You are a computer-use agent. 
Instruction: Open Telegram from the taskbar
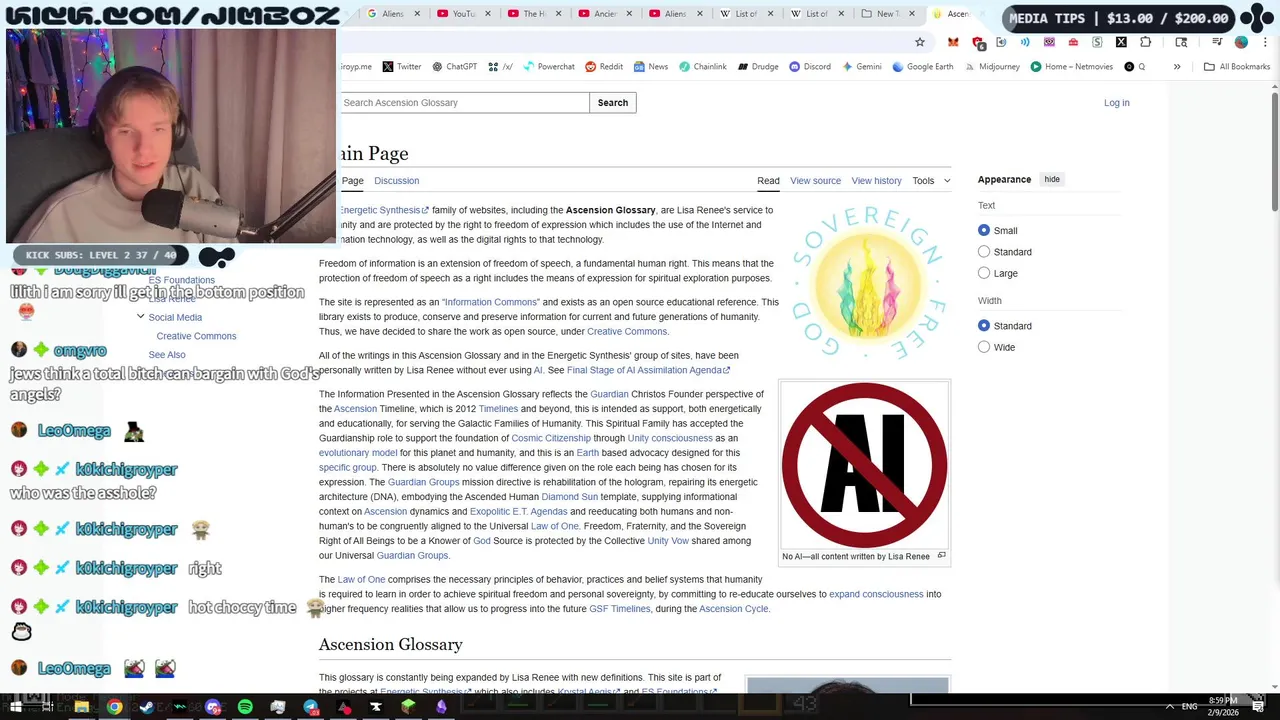tap(311, 707)
